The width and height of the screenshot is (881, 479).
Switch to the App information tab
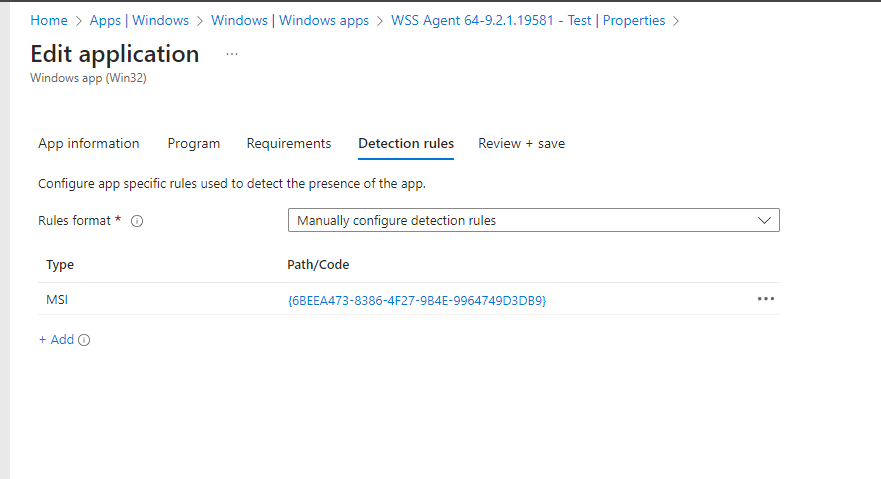[x=89, y=144]
